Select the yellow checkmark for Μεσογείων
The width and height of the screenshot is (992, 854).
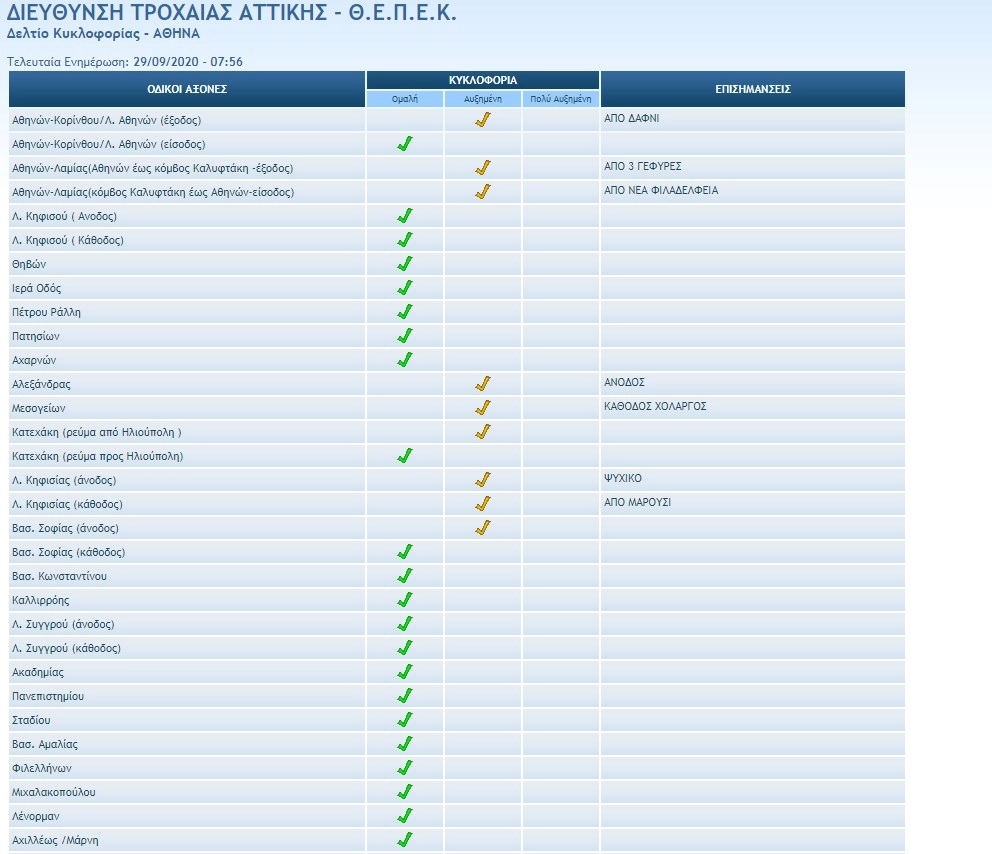(x=483, y=408)
